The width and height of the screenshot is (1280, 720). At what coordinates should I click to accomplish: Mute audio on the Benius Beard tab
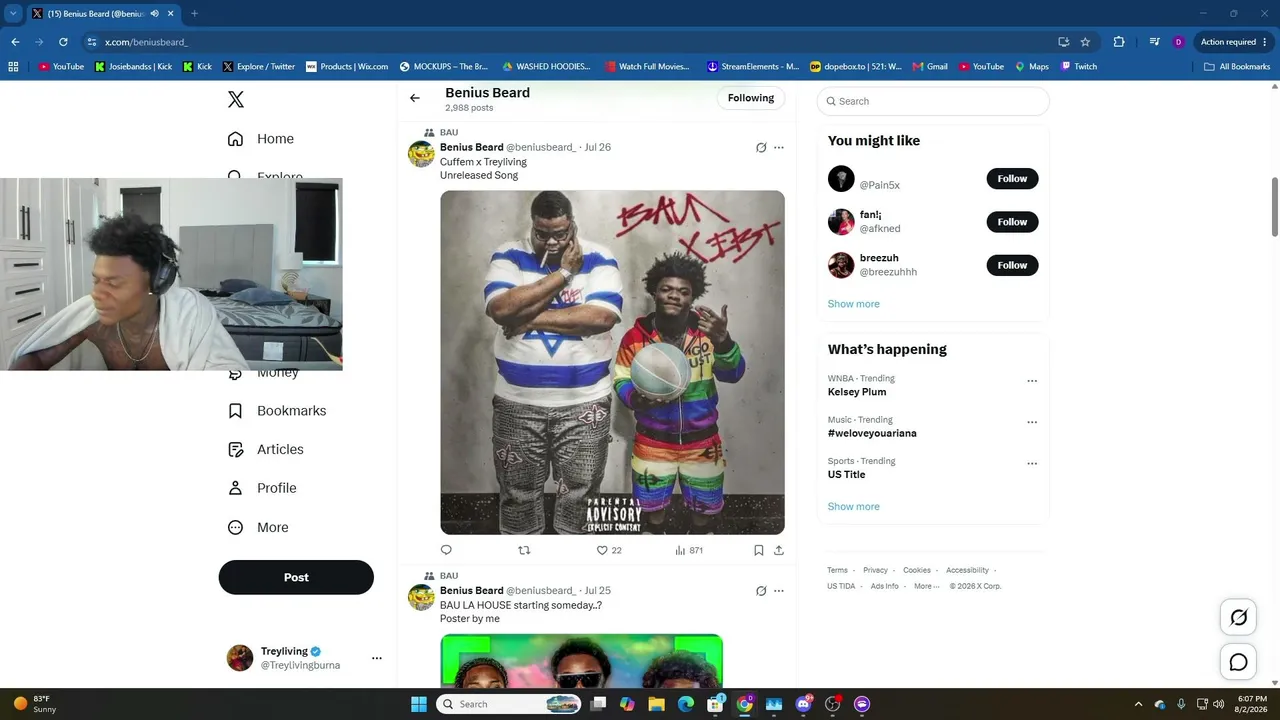(x=154, y=14)
